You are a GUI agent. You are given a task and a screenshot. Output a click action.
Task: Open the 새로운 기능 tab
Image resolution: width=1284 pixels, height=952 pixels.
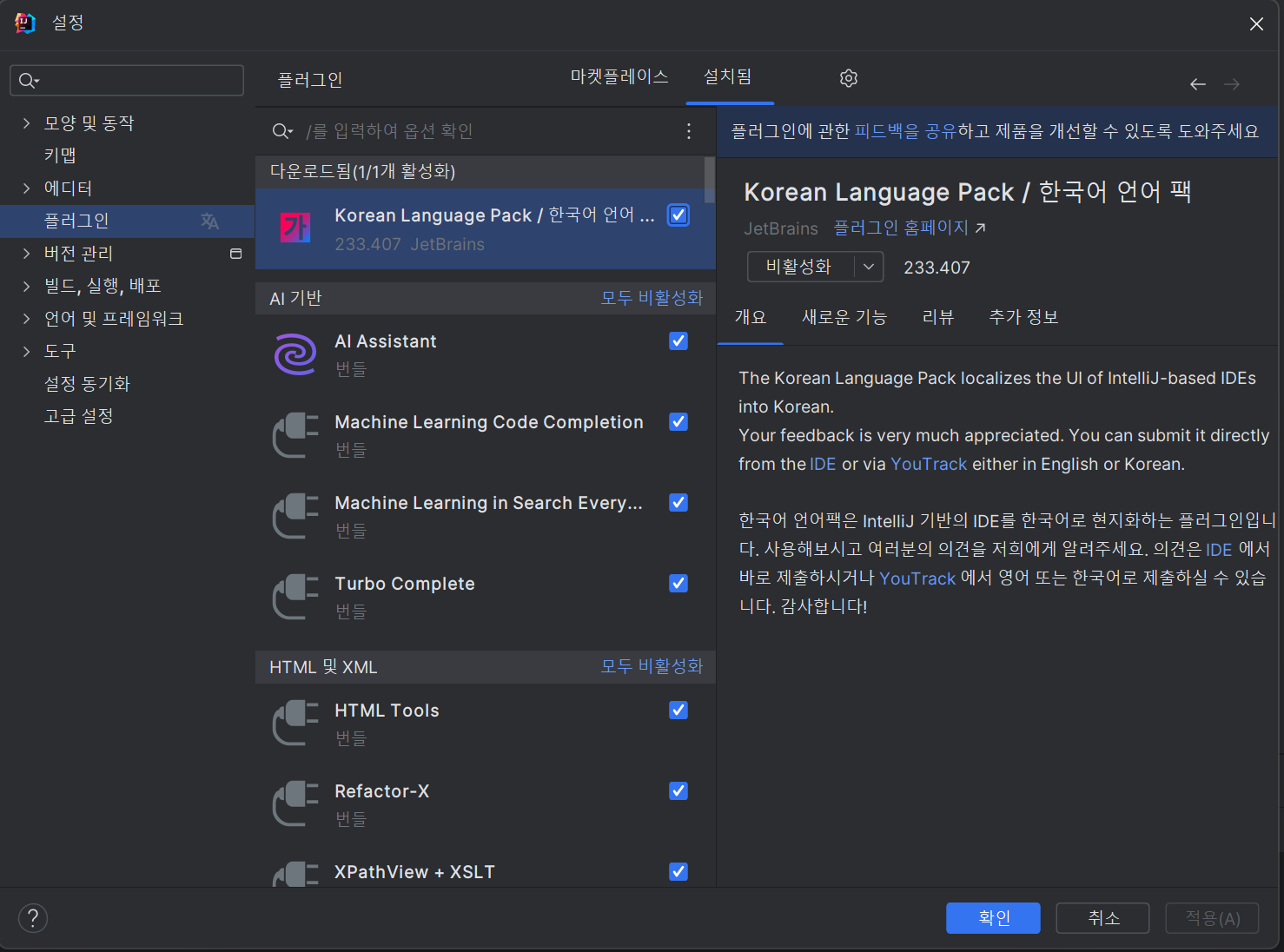click(x=844, y=317)
